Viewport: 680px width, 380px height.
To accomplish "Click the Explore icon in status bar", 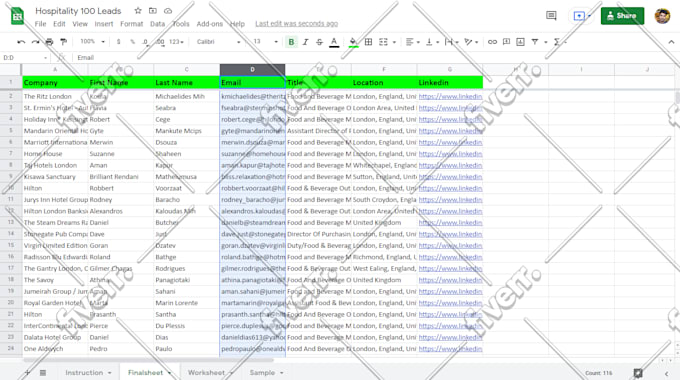I will [638, 373].
